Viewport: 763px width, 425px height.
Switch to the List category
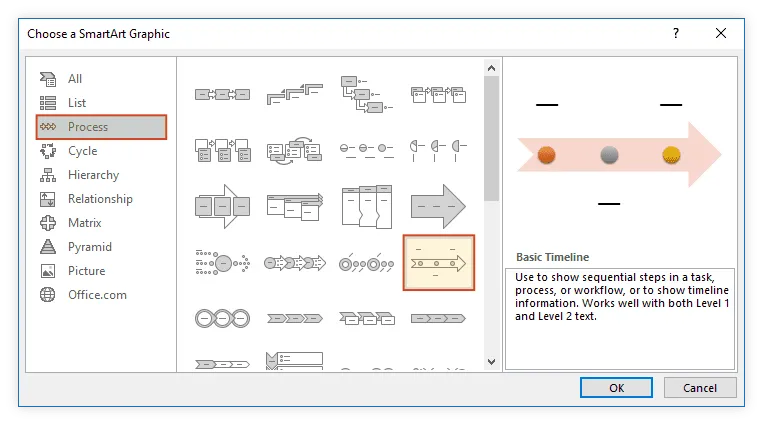(77, 103)
